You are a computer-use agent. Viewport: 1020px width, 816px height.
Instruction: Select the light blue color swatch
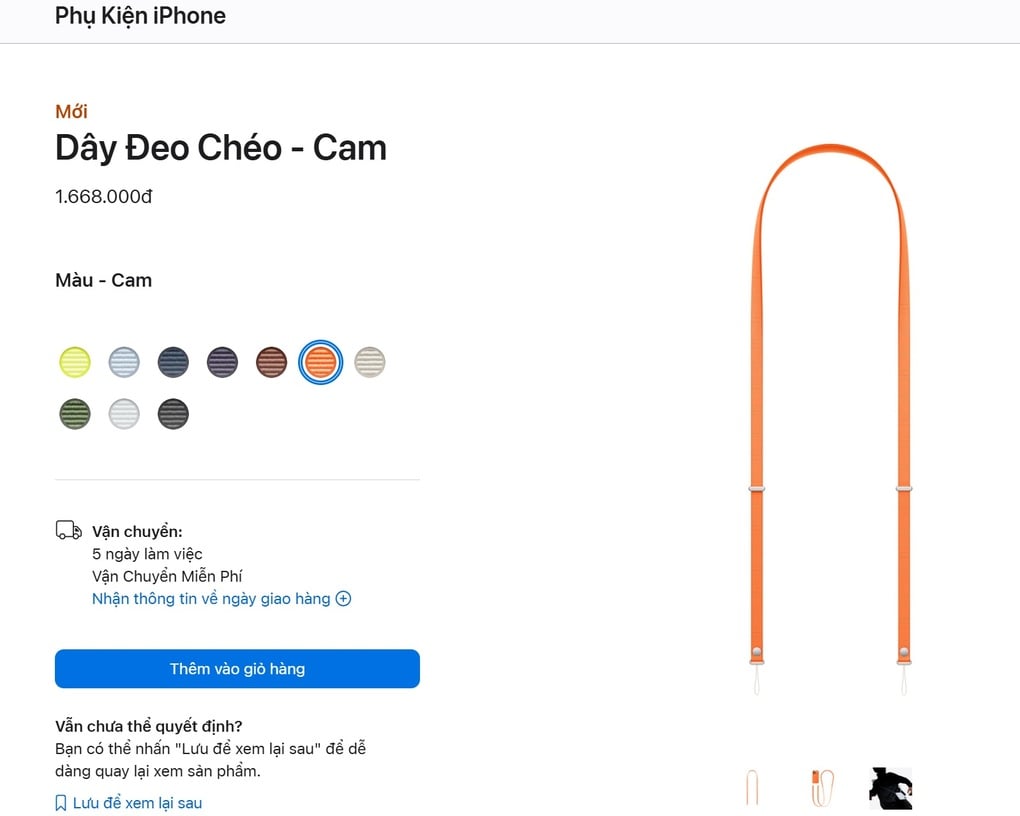point(124,362)
